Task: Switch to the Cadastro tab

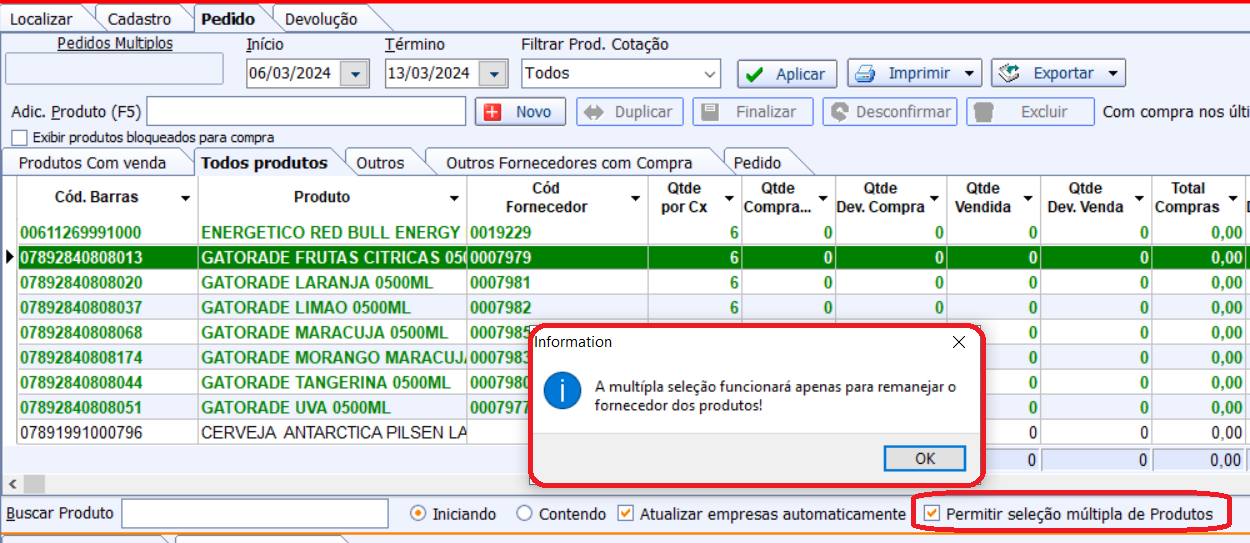Action: pyautogui.click(x=139, y=19)
